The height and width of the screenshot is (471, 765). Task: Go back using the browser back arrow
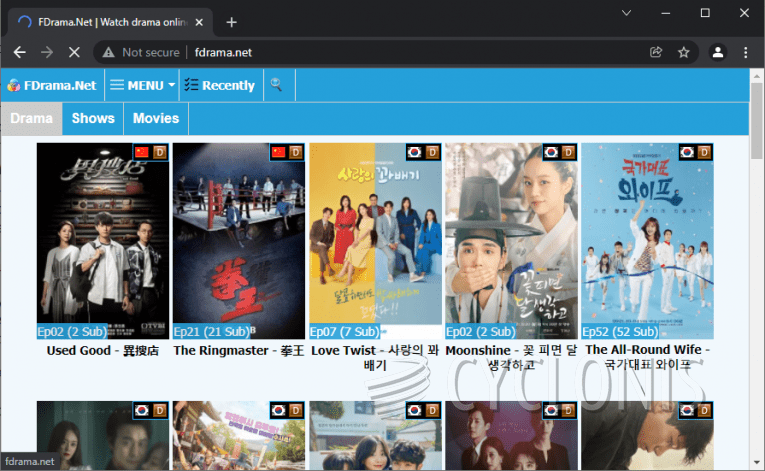pyautogui.click(x=20, y=52)
